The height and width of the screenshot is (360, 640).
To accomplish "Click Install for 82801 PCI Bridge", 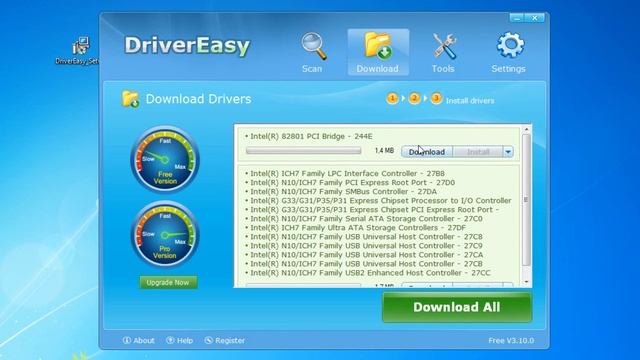I will click(478, 152).
